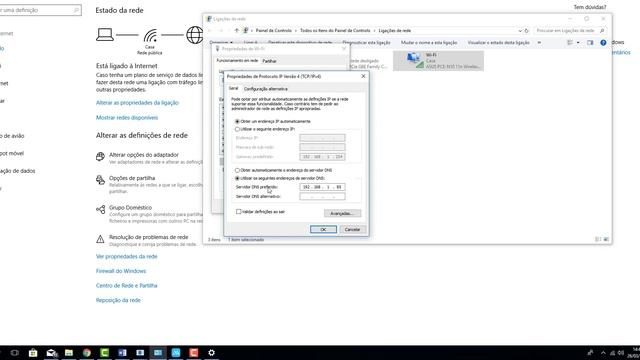Select Utilizar os seguintes endereços de servidor DNS
This screenshot has height=360, width=640.
[x=237, y=178]
